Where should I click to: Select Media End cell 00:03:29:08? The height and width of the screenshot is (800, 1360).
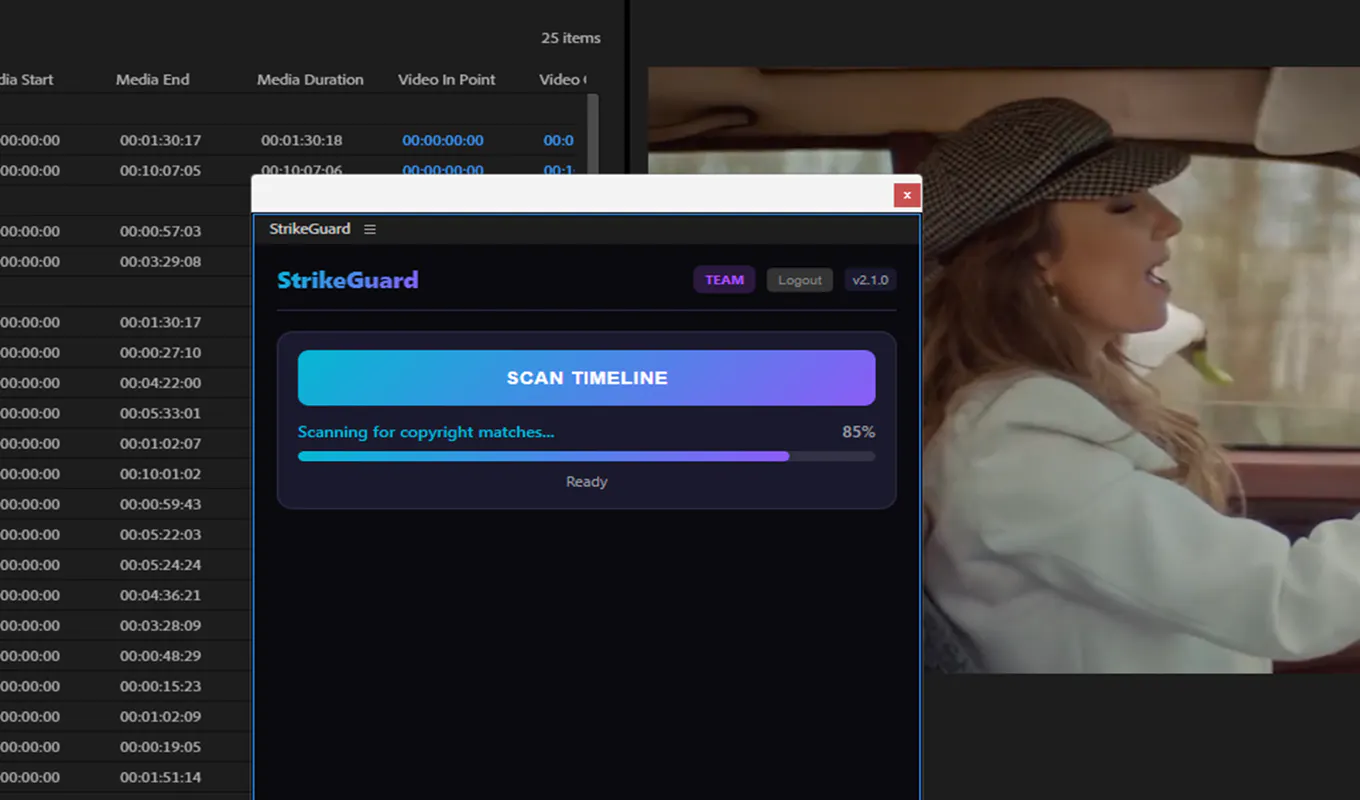[x=160, y=261]
